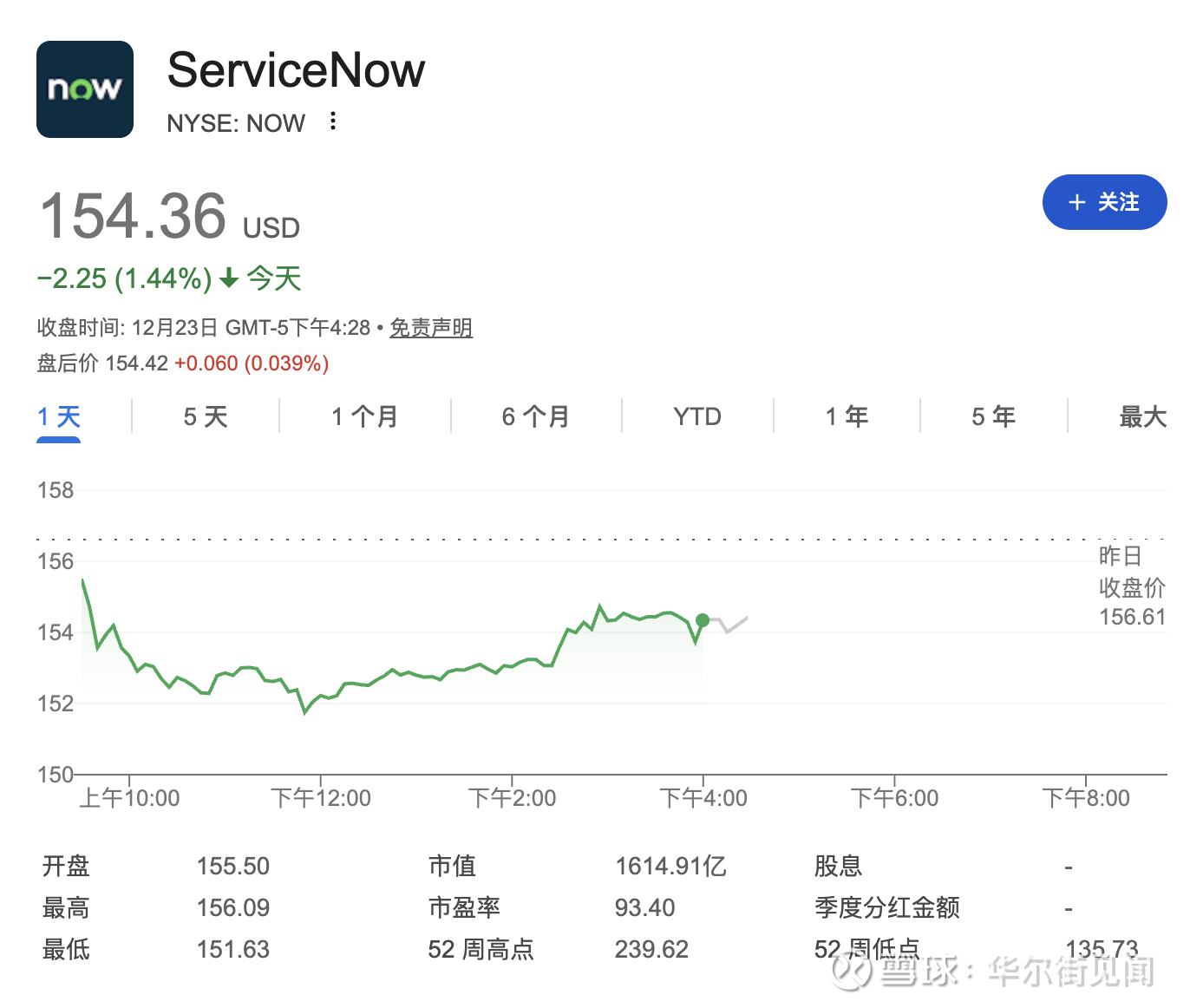The height and width of the screenshot is (1008, 1190).
Task: Open the three-dot options menu
Action: [333, 121]
